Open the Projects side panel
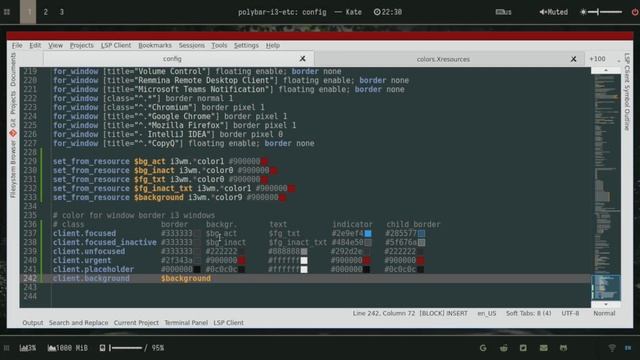 (13, 102)
